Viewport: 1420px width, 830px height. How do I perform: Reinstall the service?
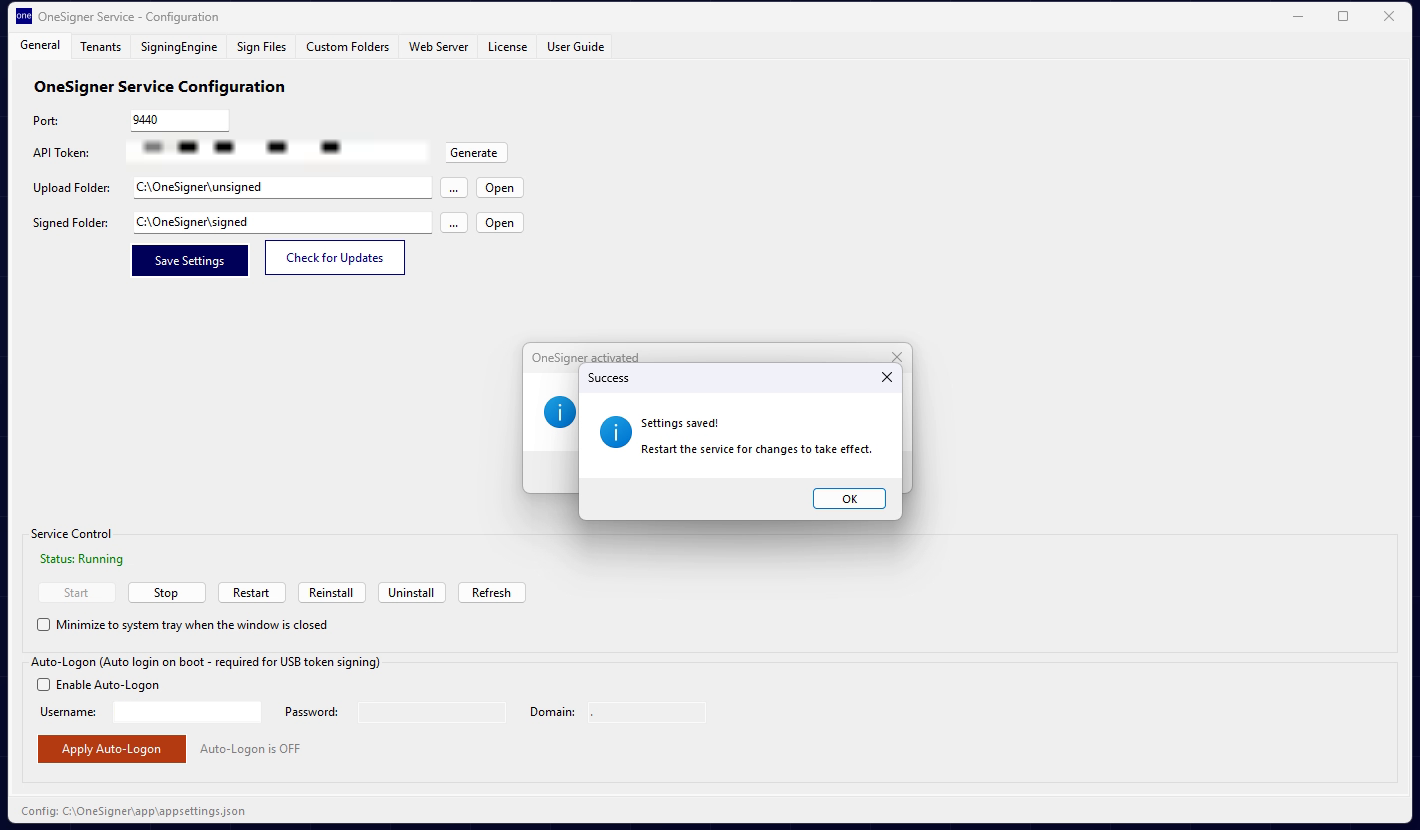click(331, 593)
